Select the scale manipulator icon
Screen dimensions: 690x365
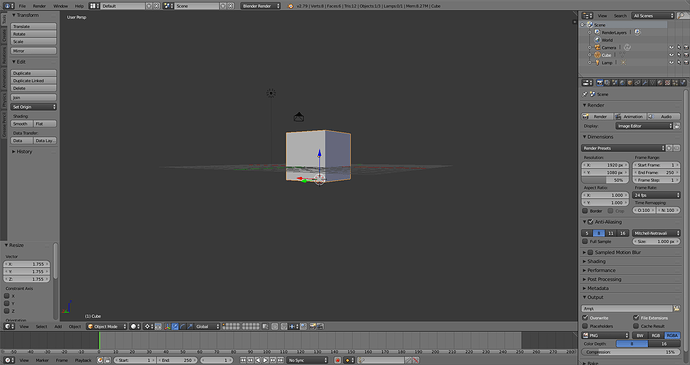(190, 326)
